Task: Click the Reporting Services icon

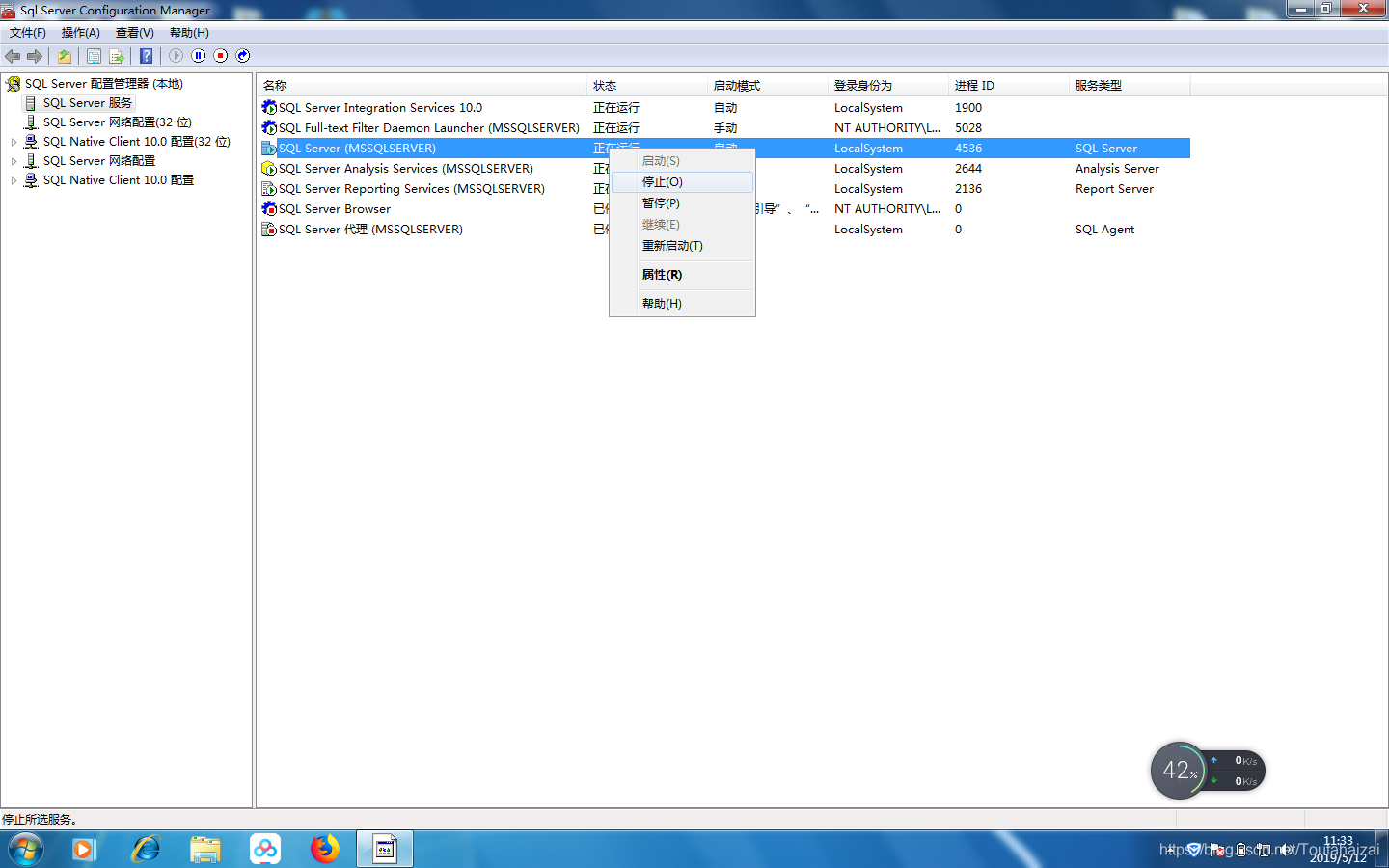Action: (x=269, y=189)
